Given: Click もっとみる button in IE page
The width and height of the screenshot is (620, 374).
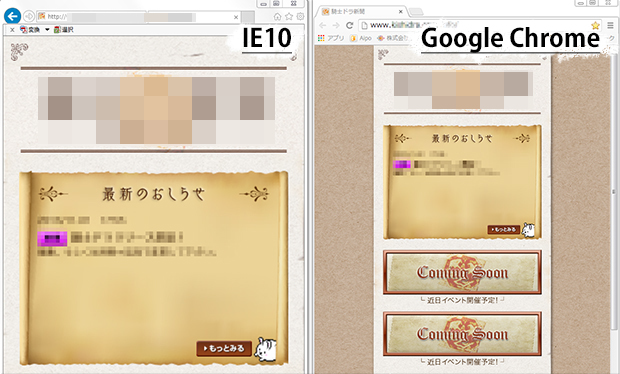Looking at the screenshot, I should tap(224, 348).
